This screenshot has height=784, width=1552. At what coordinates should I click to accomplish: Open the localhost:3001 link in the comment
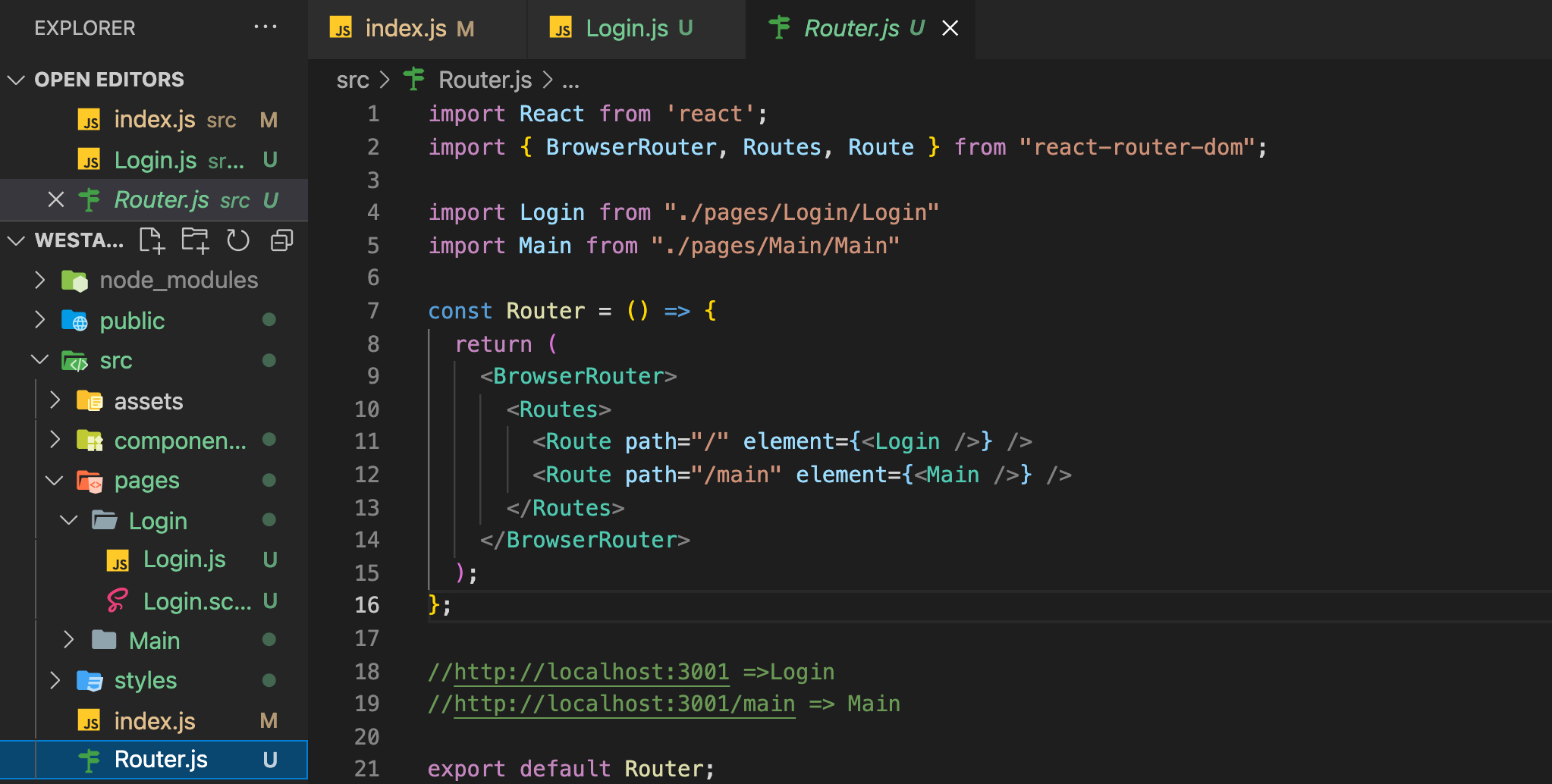(x=592, y=671)
